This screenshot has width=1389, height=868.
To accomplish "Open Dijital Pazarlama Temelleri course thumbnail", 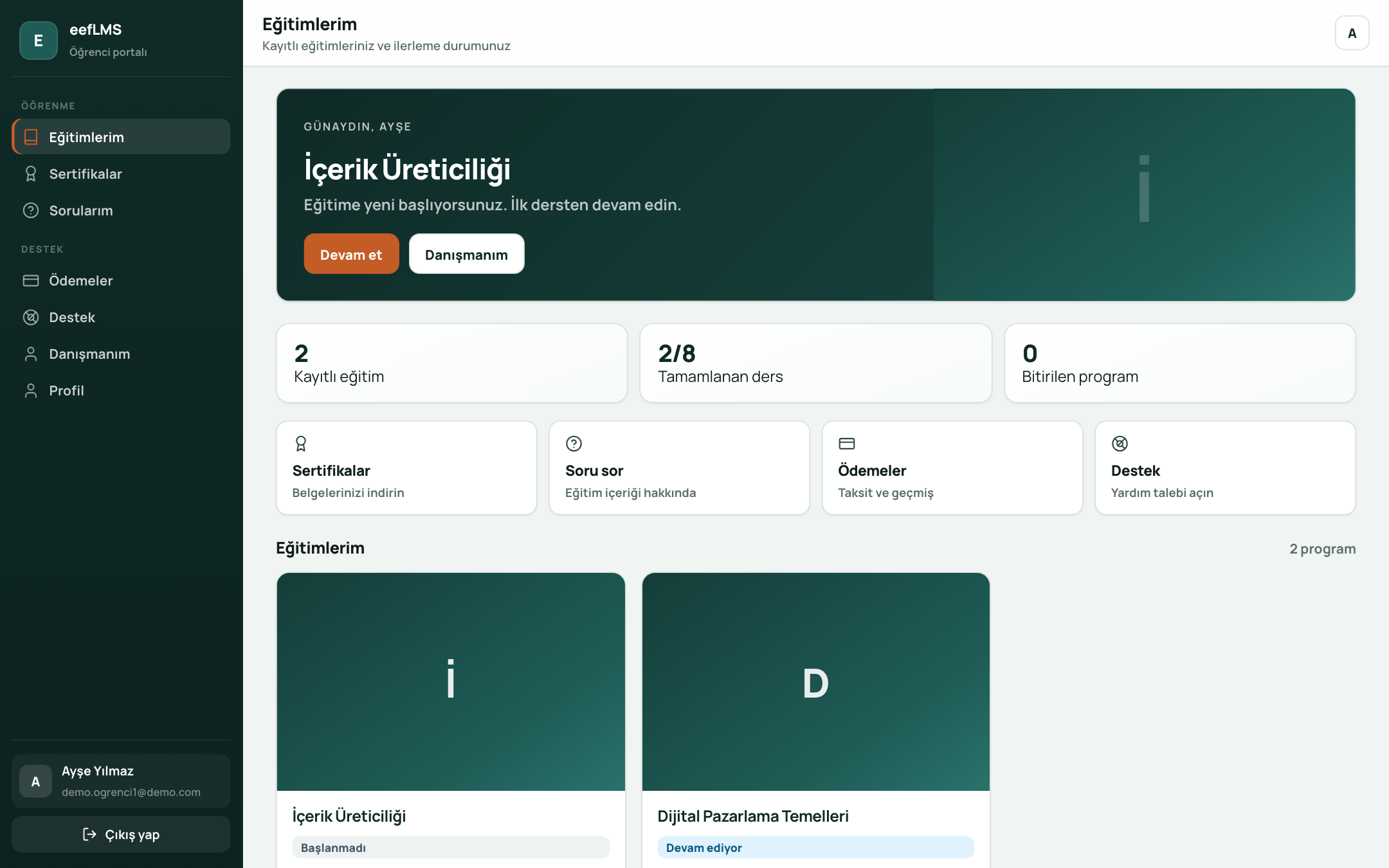I will pos(815,682).
